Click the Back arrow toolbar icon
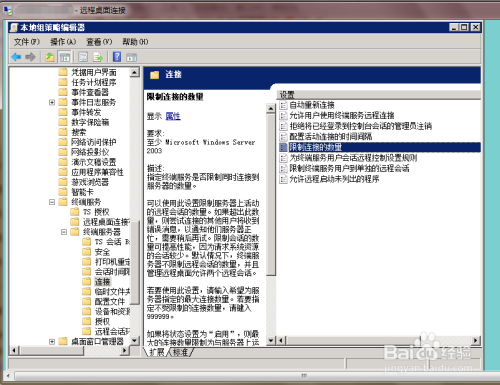Viewport: 500px width, 385px height. 16,57
